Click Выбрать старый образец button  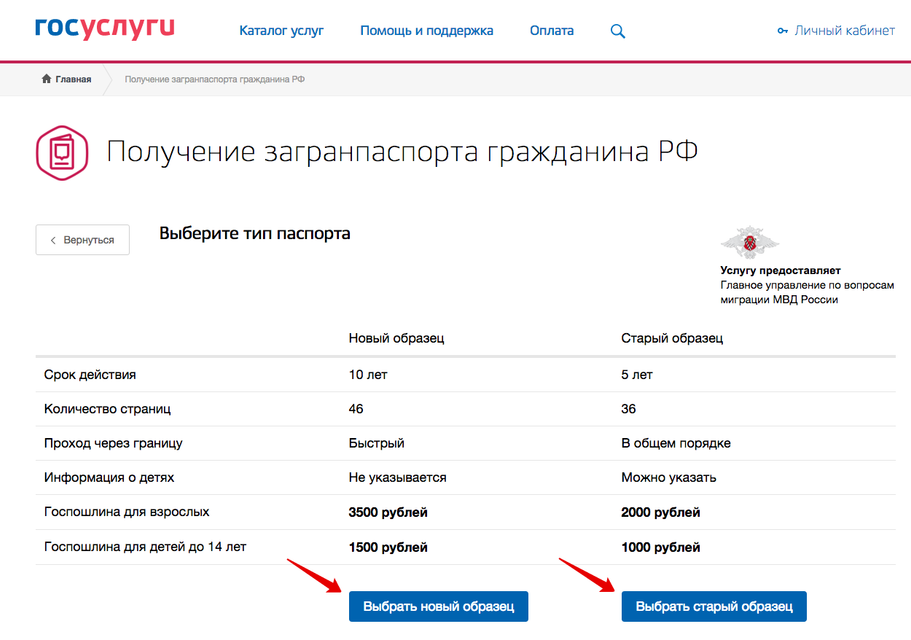(x=714, y=606)
